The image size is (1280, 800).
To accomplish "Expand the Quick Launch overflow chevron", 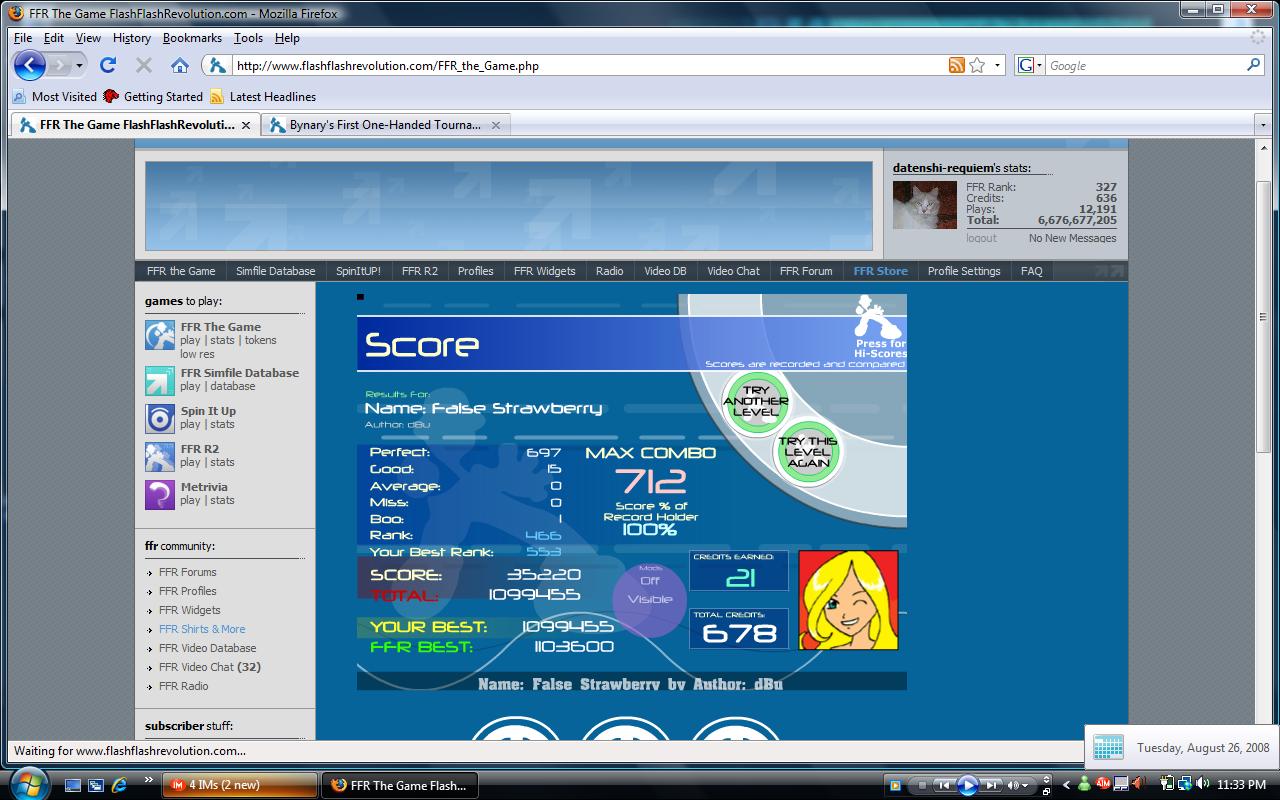I will [149, 780].
